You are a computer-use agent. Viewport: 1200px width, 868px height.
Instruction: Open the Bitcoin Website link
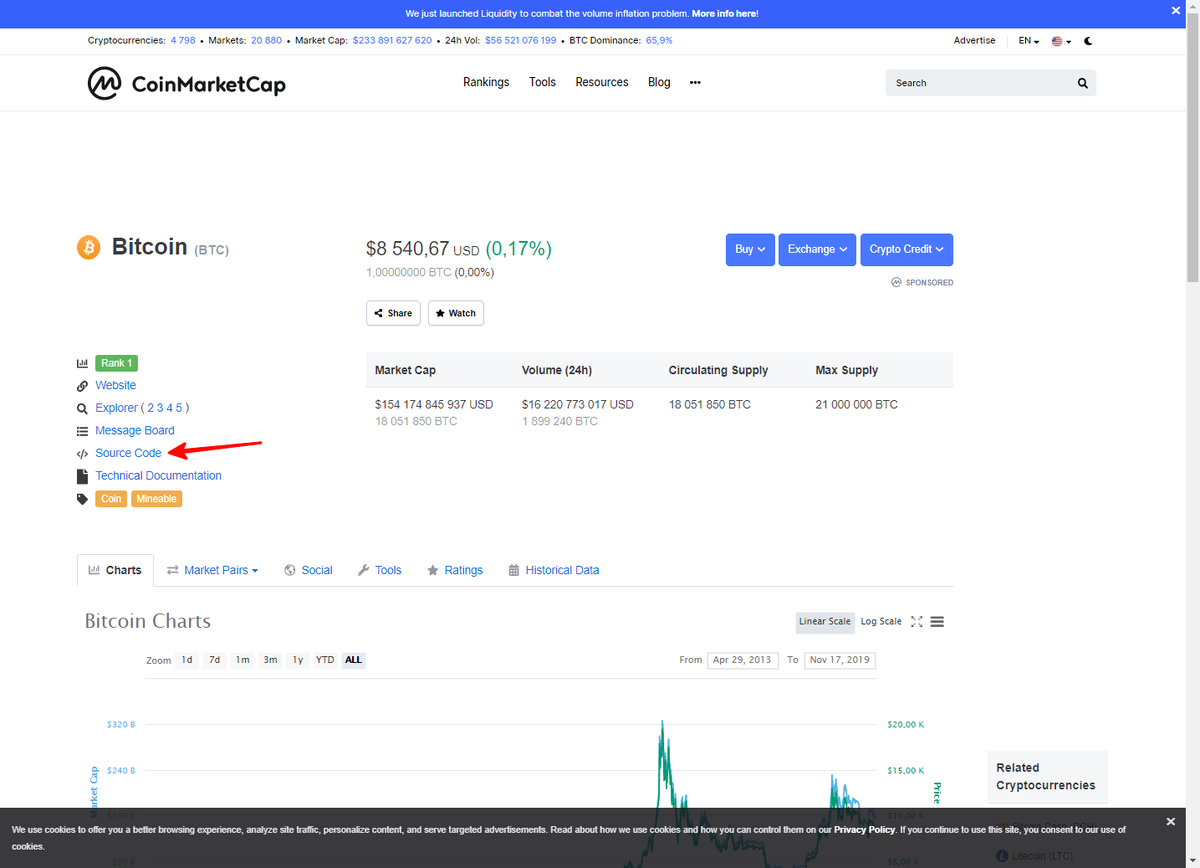116,386
